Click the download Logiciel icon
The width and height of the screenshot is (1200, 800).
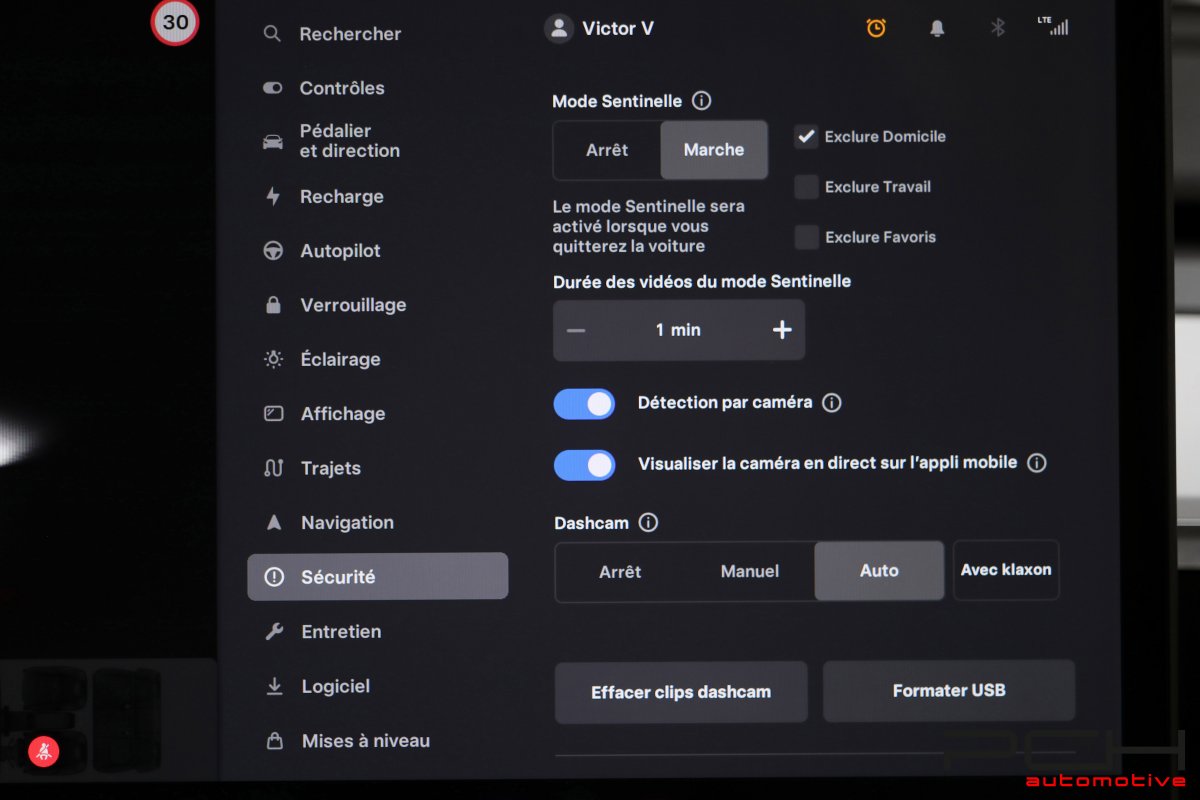(274, 686)
